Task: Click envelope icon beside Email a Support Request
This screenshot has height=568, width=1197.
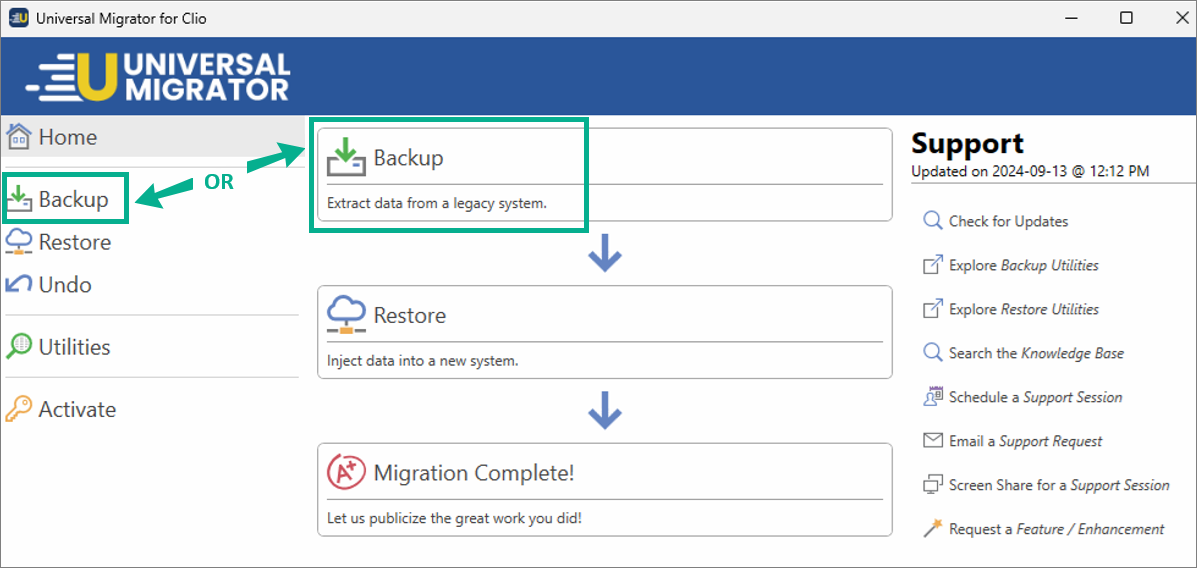Action: point(933,441)
